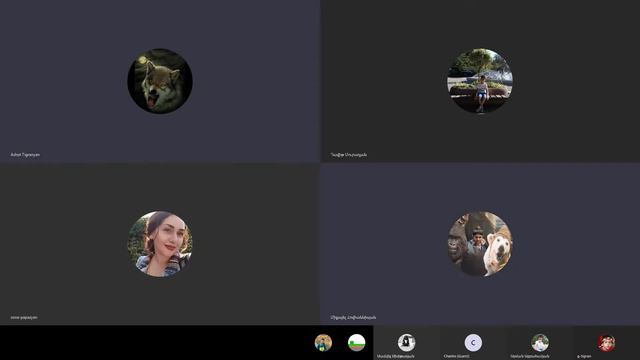
Task: Click the name label under the smiling woman tile
Action: pyautogui.click(x=24, y=317)
